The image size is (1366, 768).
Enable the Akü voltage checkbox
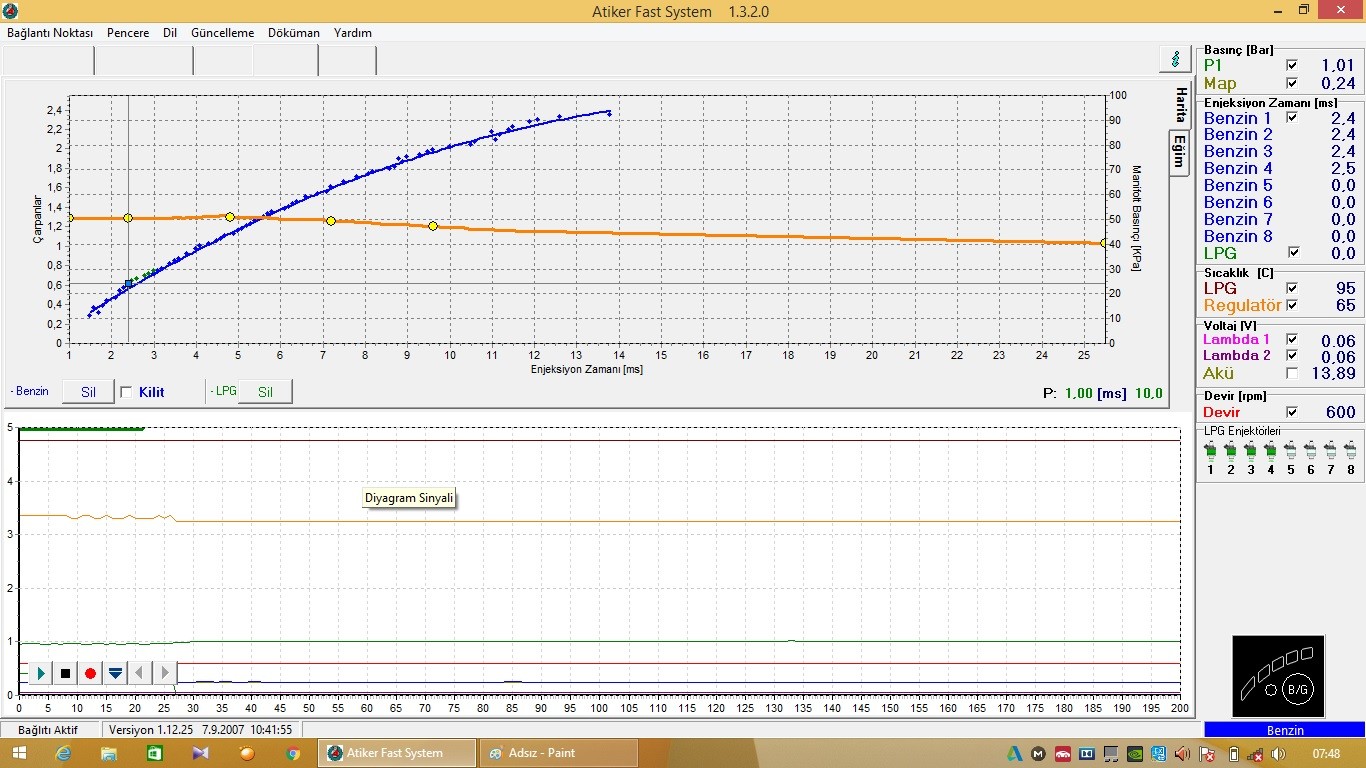[1292, 373]
